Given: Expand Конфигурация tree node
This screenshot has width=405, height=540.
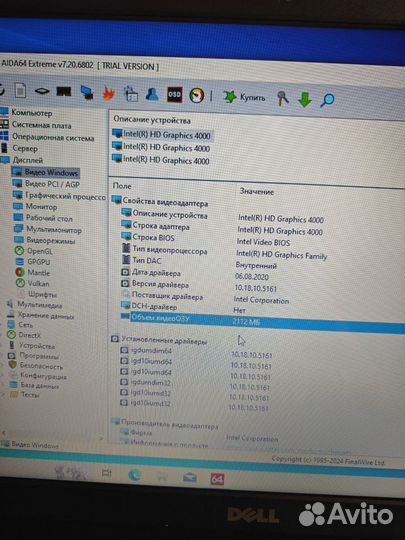Looking at the screenshot, I should click(x=43, y=376).
